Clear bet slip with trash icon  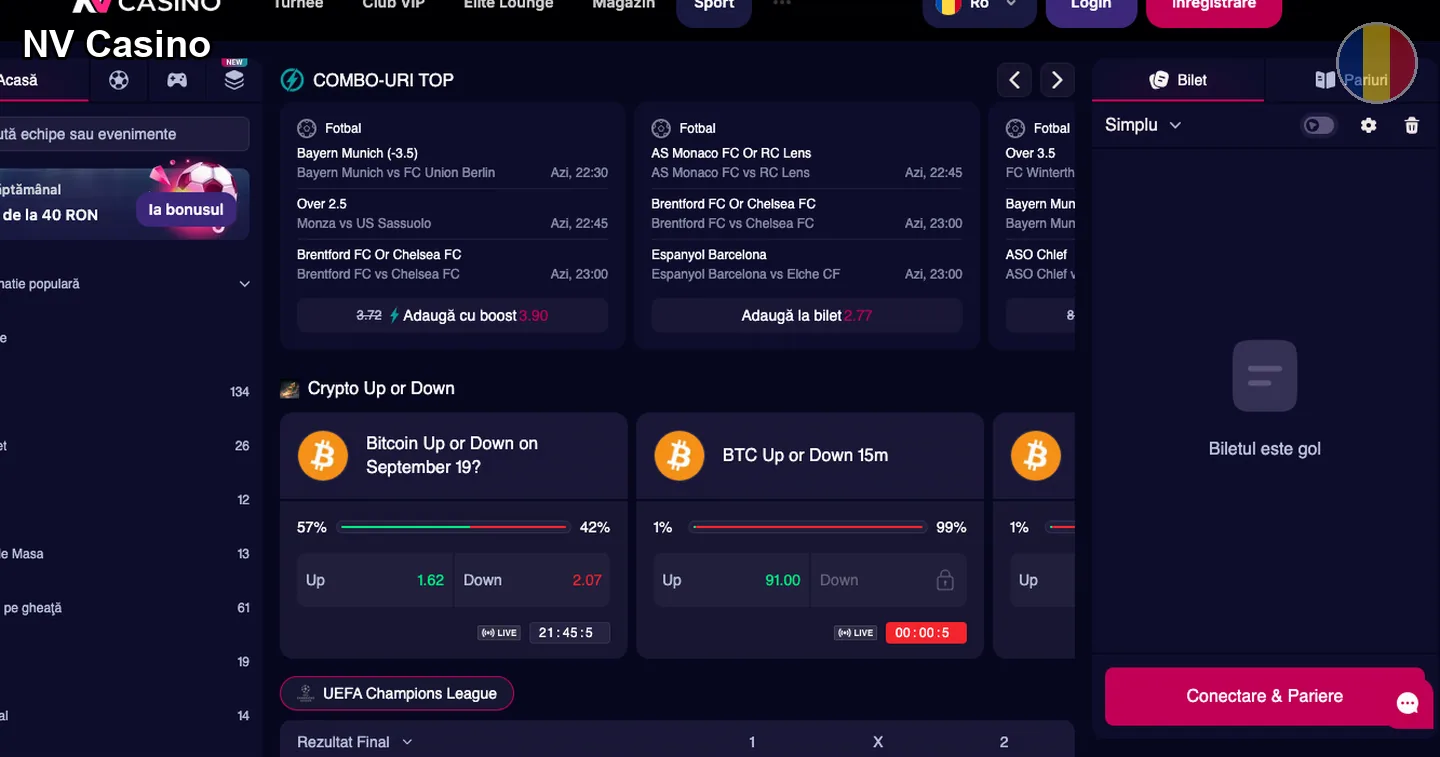(x=1412, y=125)
